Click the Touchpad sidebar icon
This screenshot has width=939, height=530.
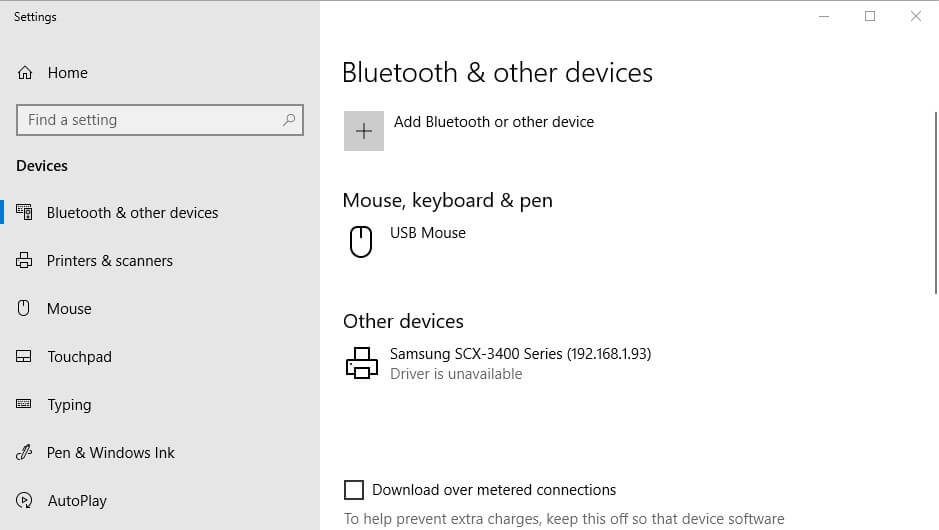pyautogui.click(x=23, y=356)
